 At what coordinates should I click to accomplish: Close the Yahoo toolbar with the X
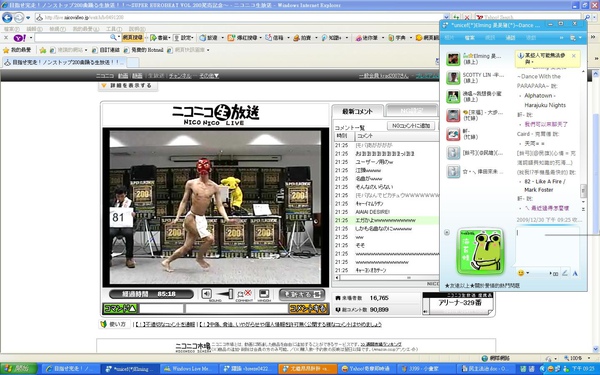pyautogui.click(x=6, y=38)
